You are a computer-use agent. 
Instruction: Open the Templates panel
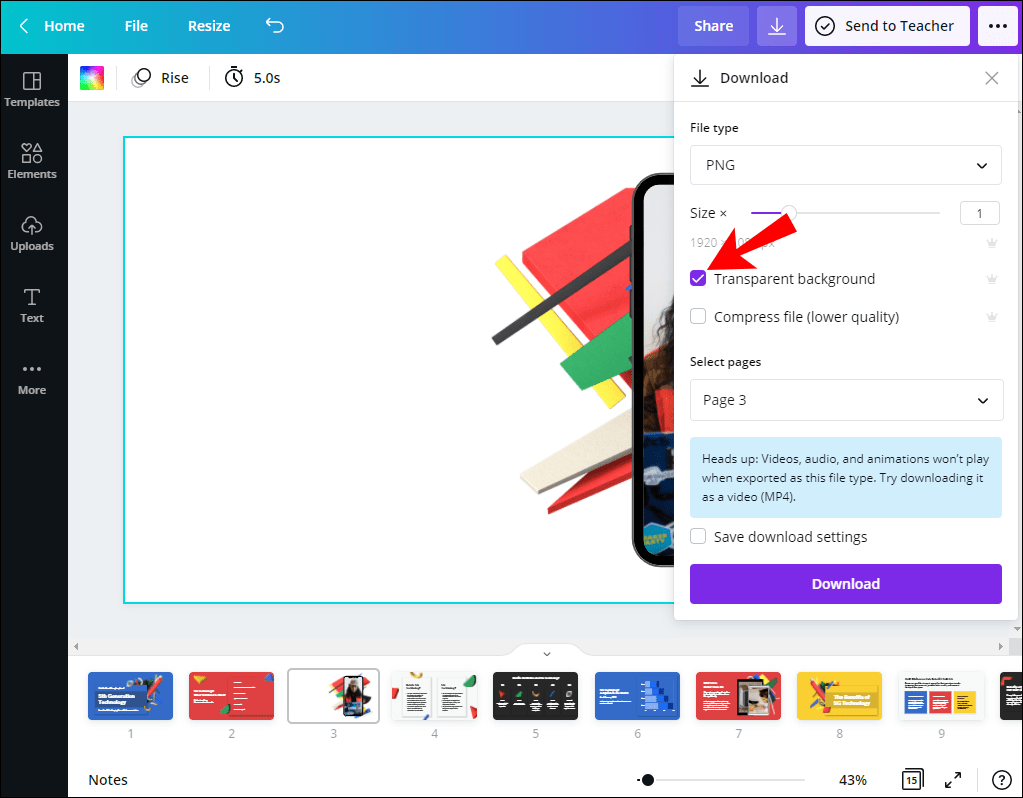tap(32, 90)
